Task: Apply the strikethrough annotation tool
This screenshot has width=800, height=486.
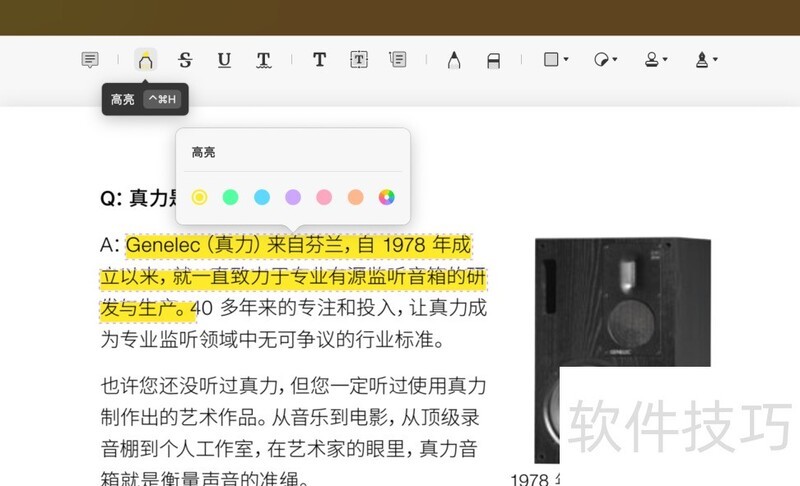Action: pyautogui.click(x=185, y=60)
